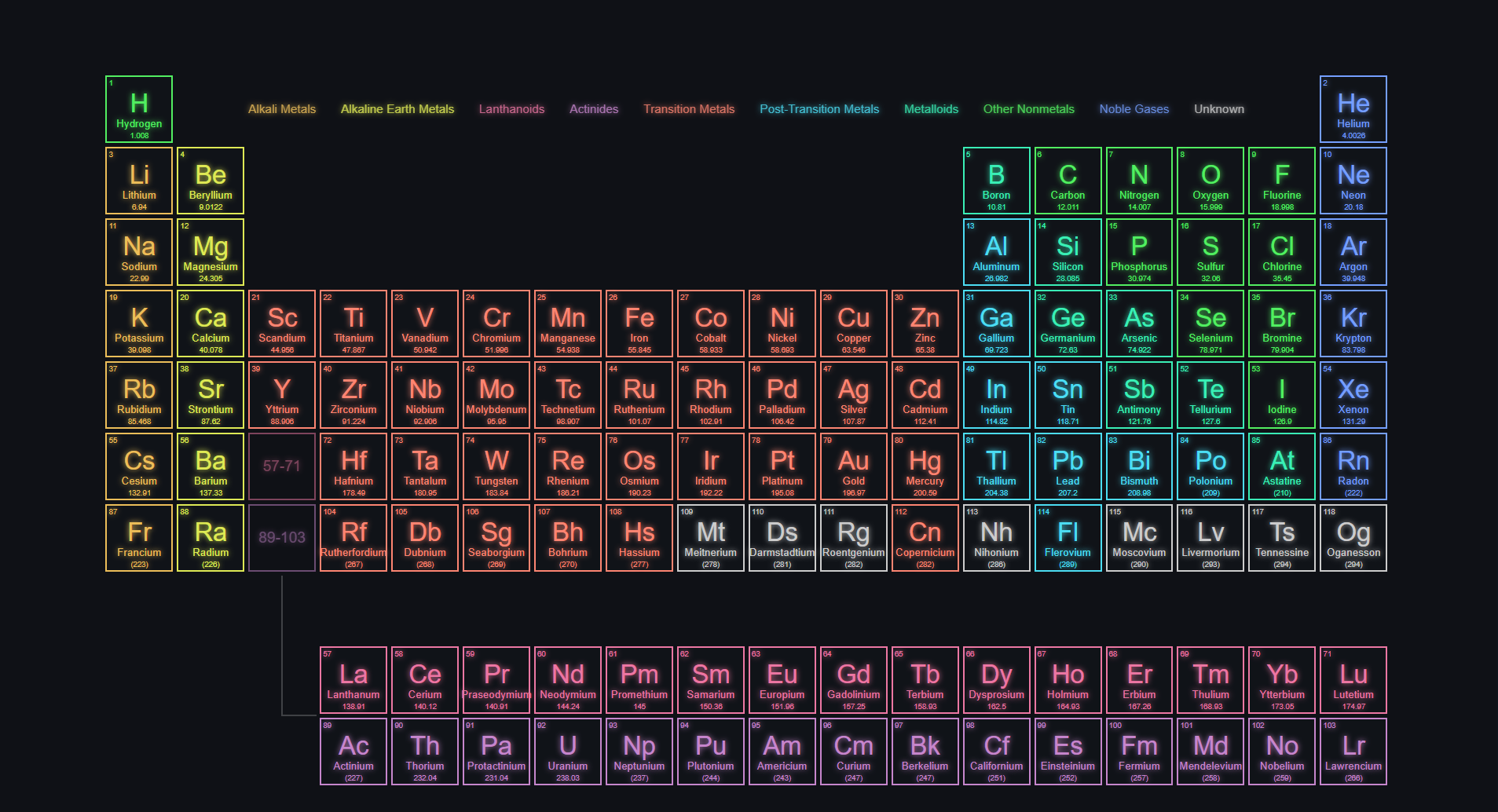1498x812 pixels.
Task: Select the Gallium element tile
Action: click(x=996, y=324)
